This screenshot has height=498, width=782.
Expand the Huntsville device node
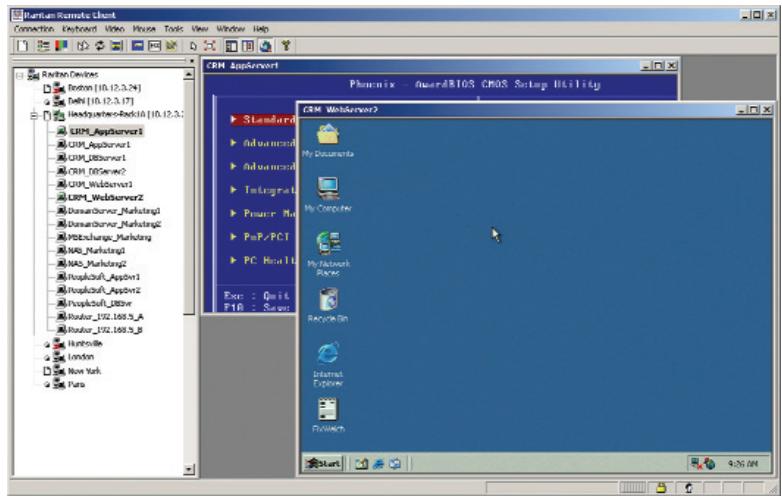tap(47, 344)
